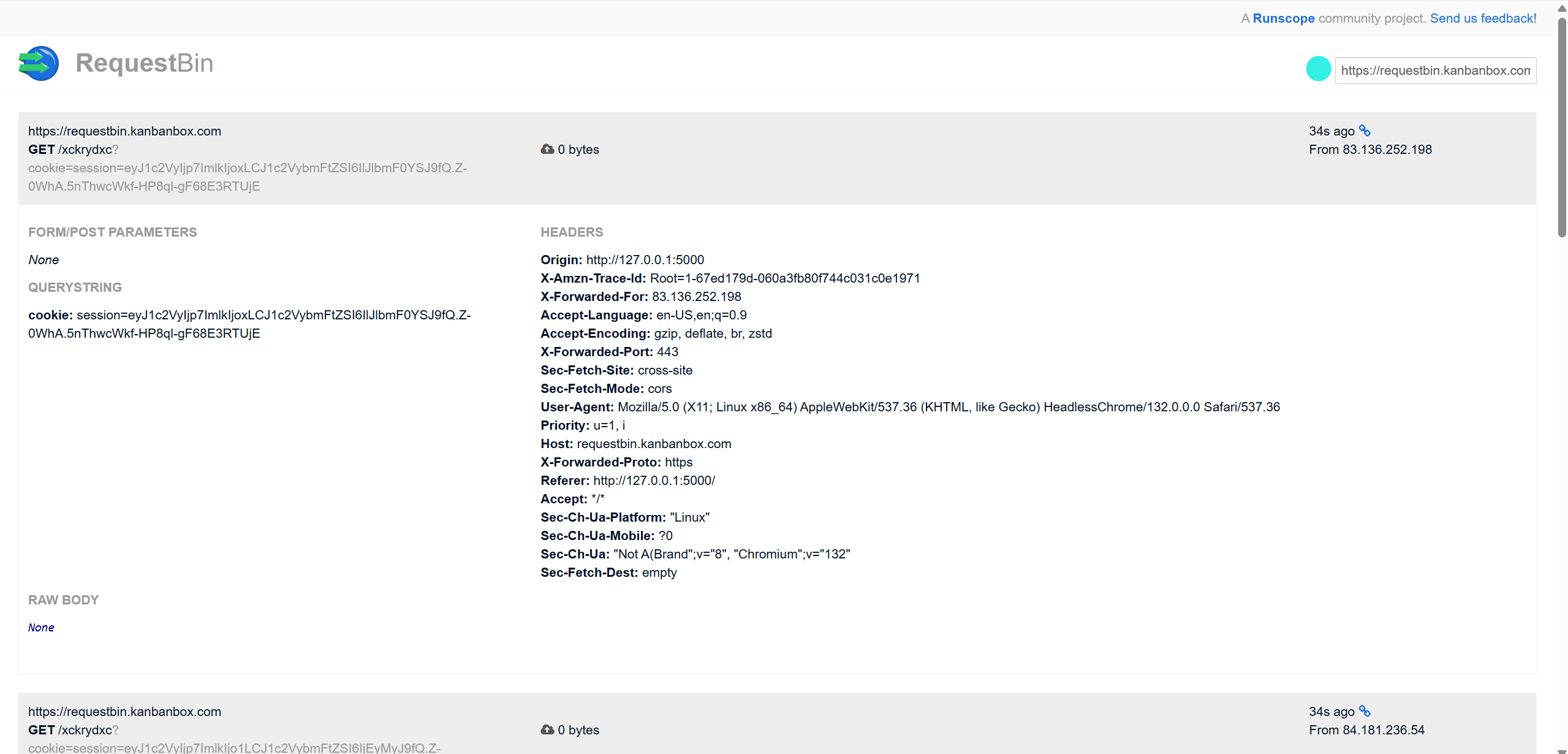The width and height of the screenshot is (1568, 754).
Task: Click the RequestBin globe logo icon
Action: click(39, 63)
